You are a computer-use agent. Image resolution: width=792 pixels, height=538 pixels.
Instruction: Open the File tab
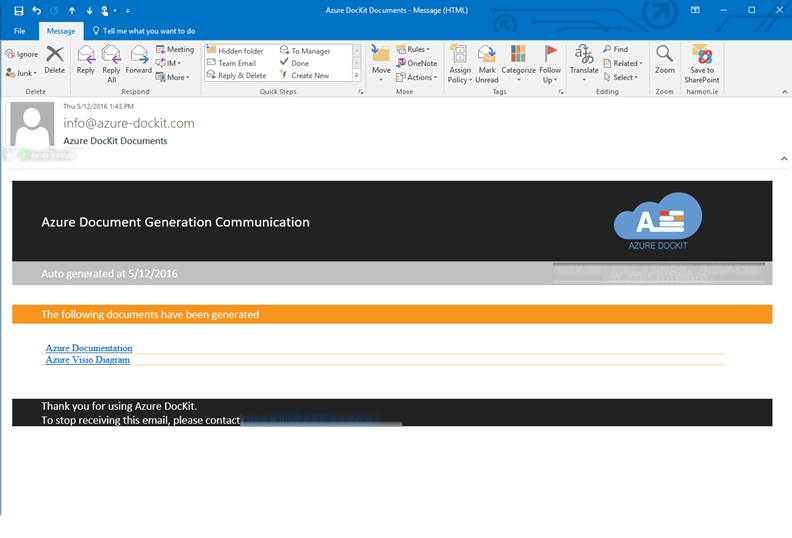click(20, 31)
